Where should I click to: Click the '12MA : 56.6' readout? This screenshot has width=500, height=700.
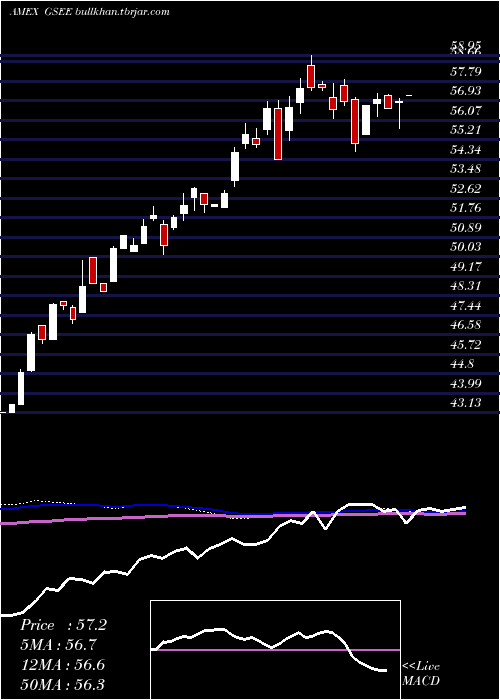pyautogui.click(x=62, y=665)
